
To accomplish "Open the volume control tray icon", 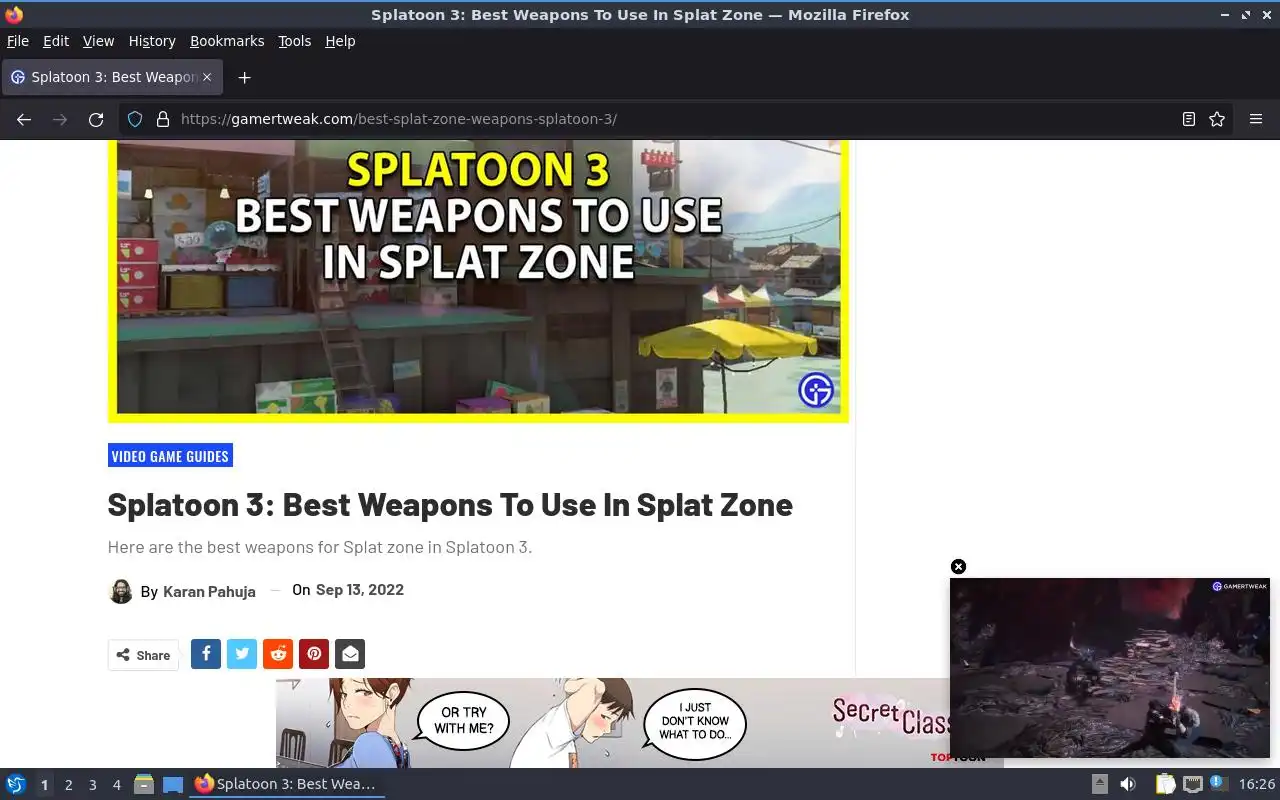I will tap(1128, 784).
